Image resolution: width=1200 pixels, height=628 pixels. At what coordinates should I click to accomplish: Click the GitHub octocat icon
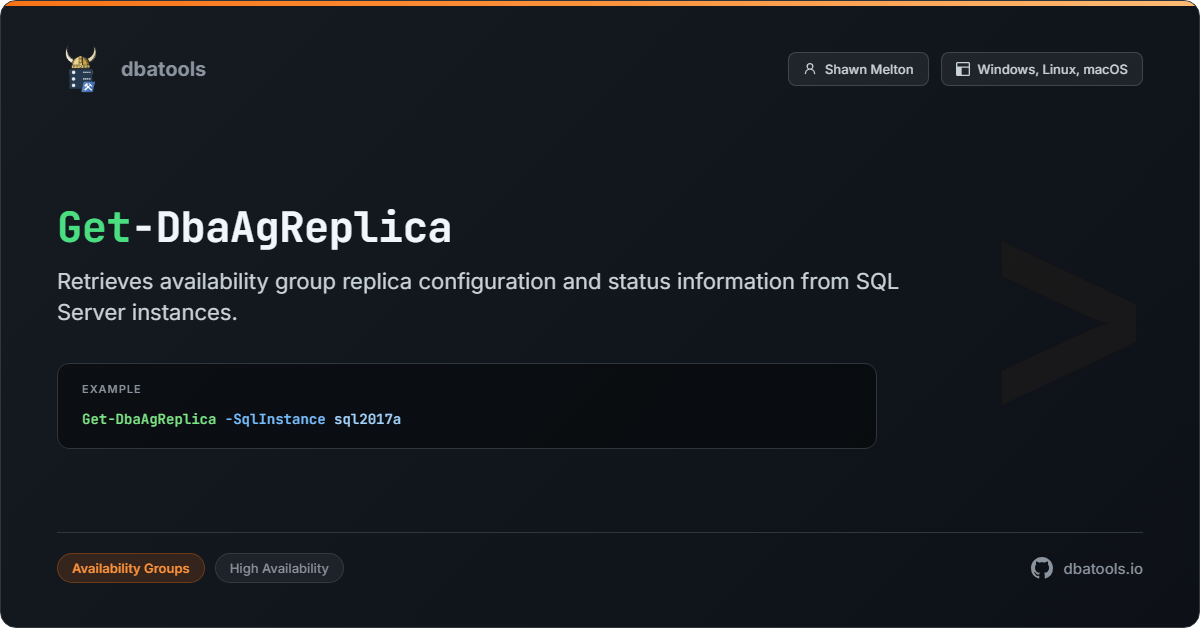1042,568
